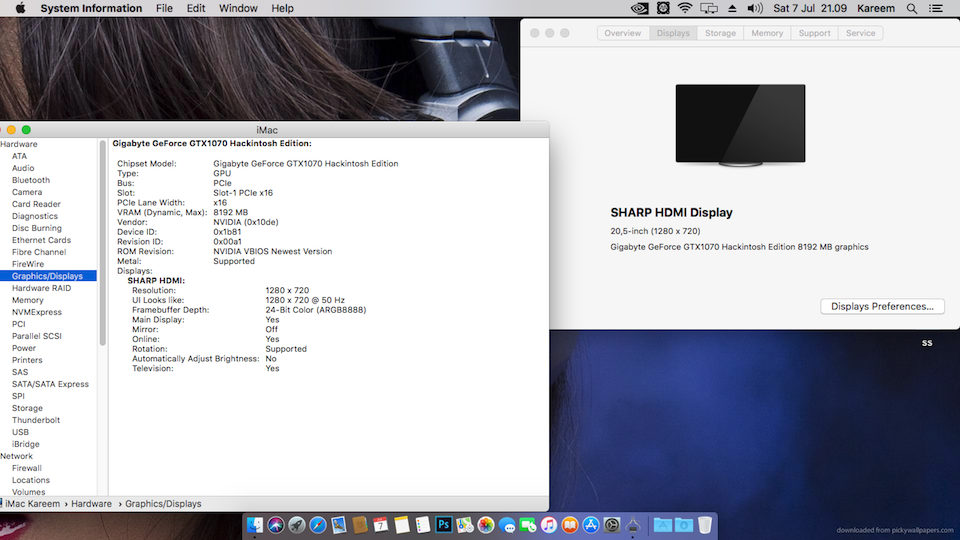
Task: Click Hardware in the bottom path bar
Action: point(92,504)
